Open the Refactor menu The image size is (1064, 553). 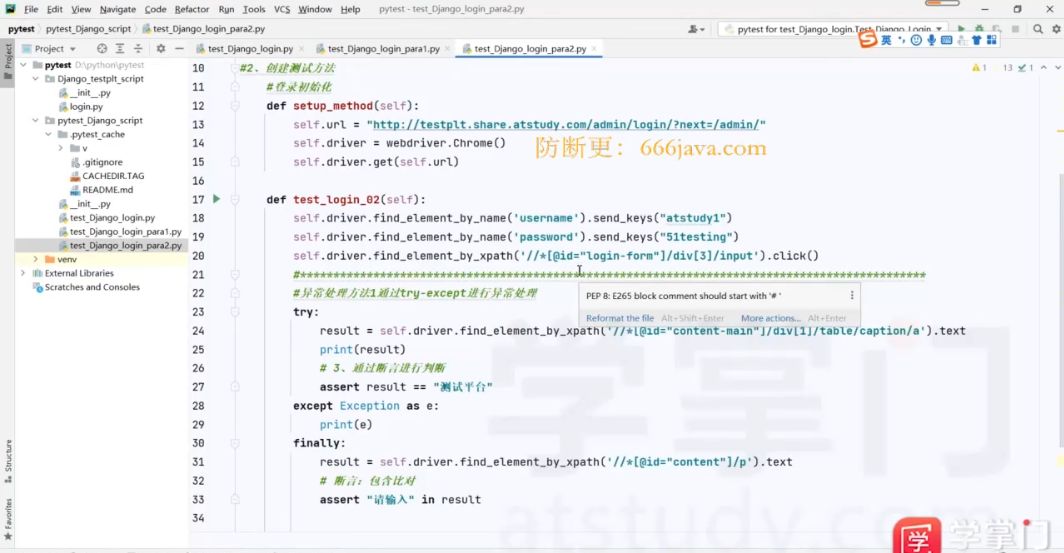pos(191,9)
